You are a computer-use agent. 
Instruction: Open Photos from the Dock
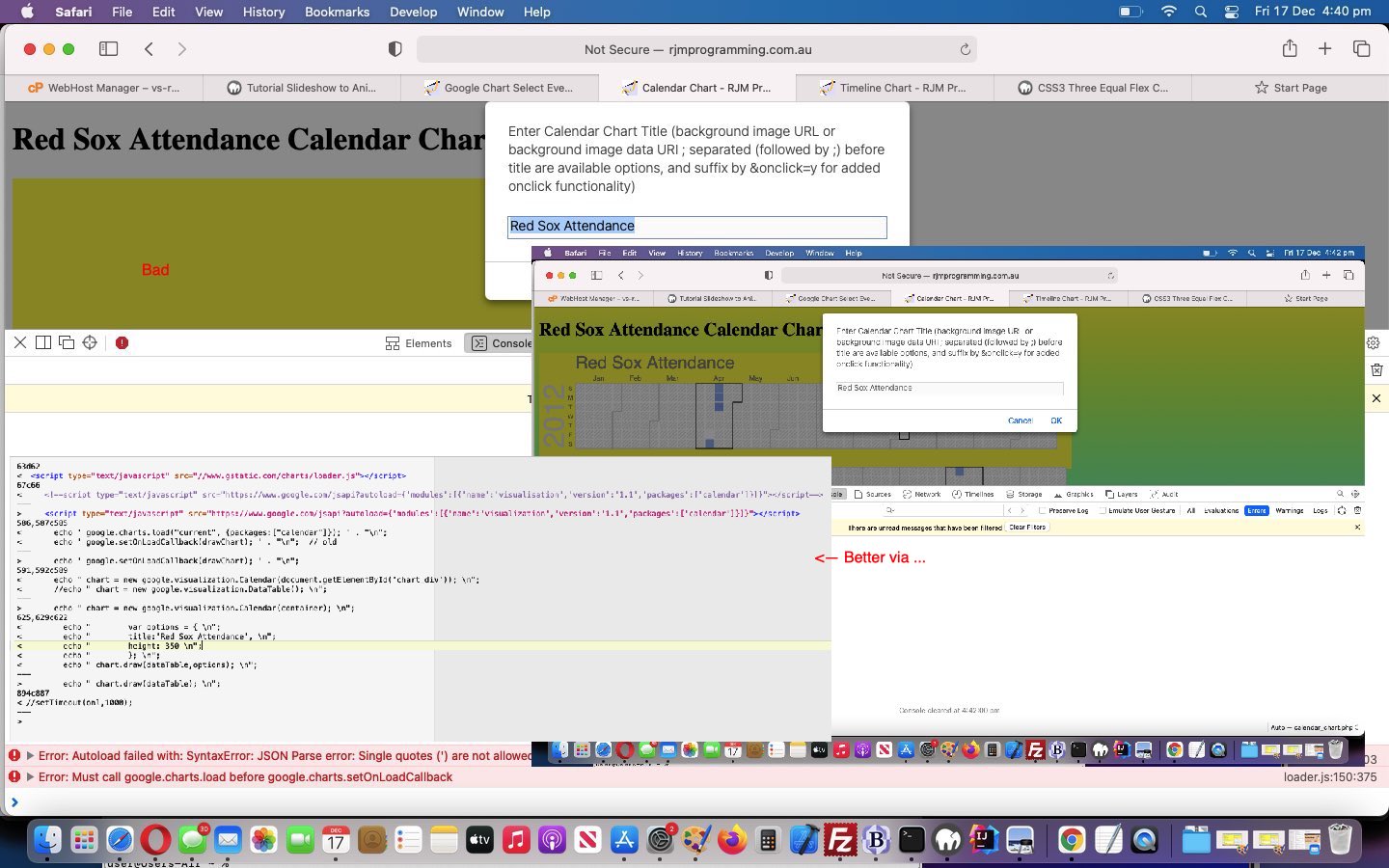tap(263, 840)
